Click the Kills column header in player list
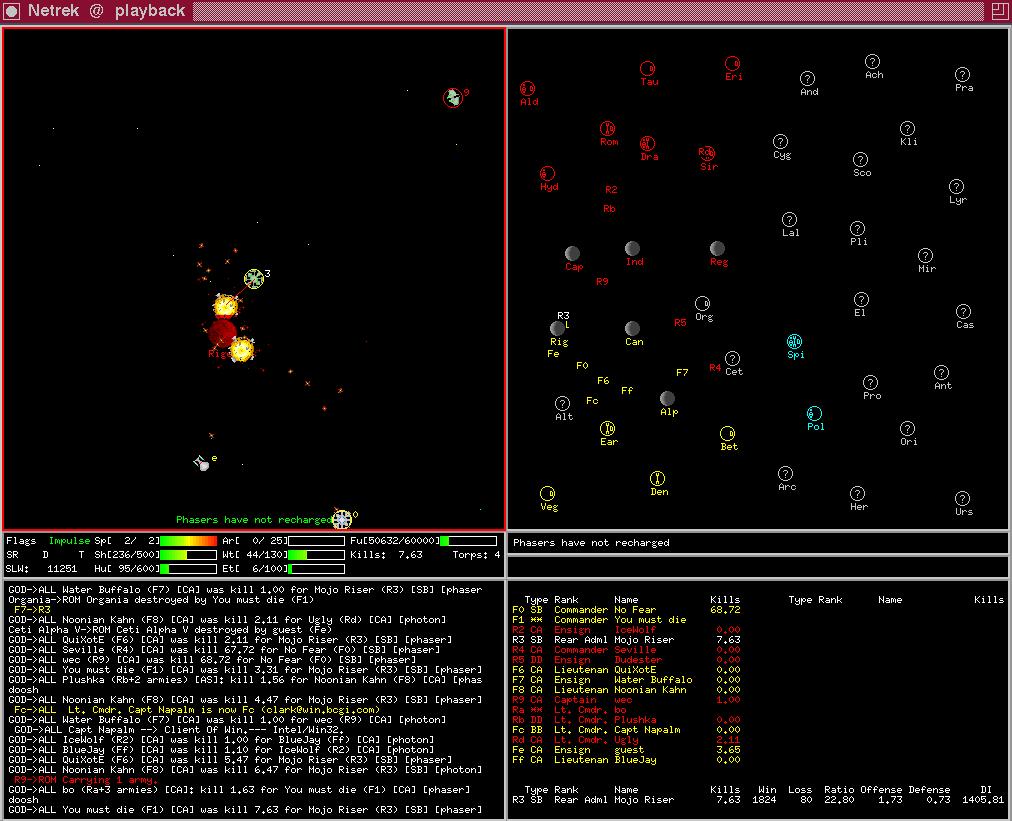 pos(725,600)
